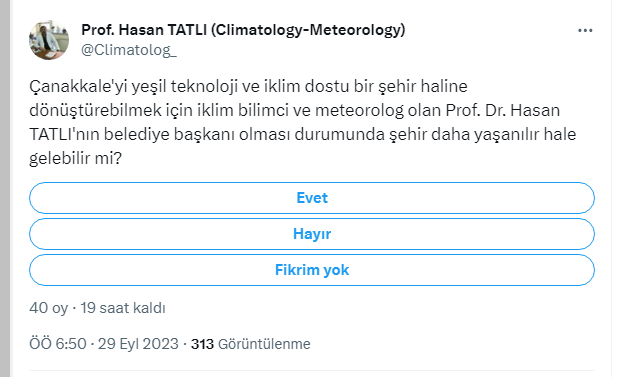Open the tweet by clicking its question text

303,122
